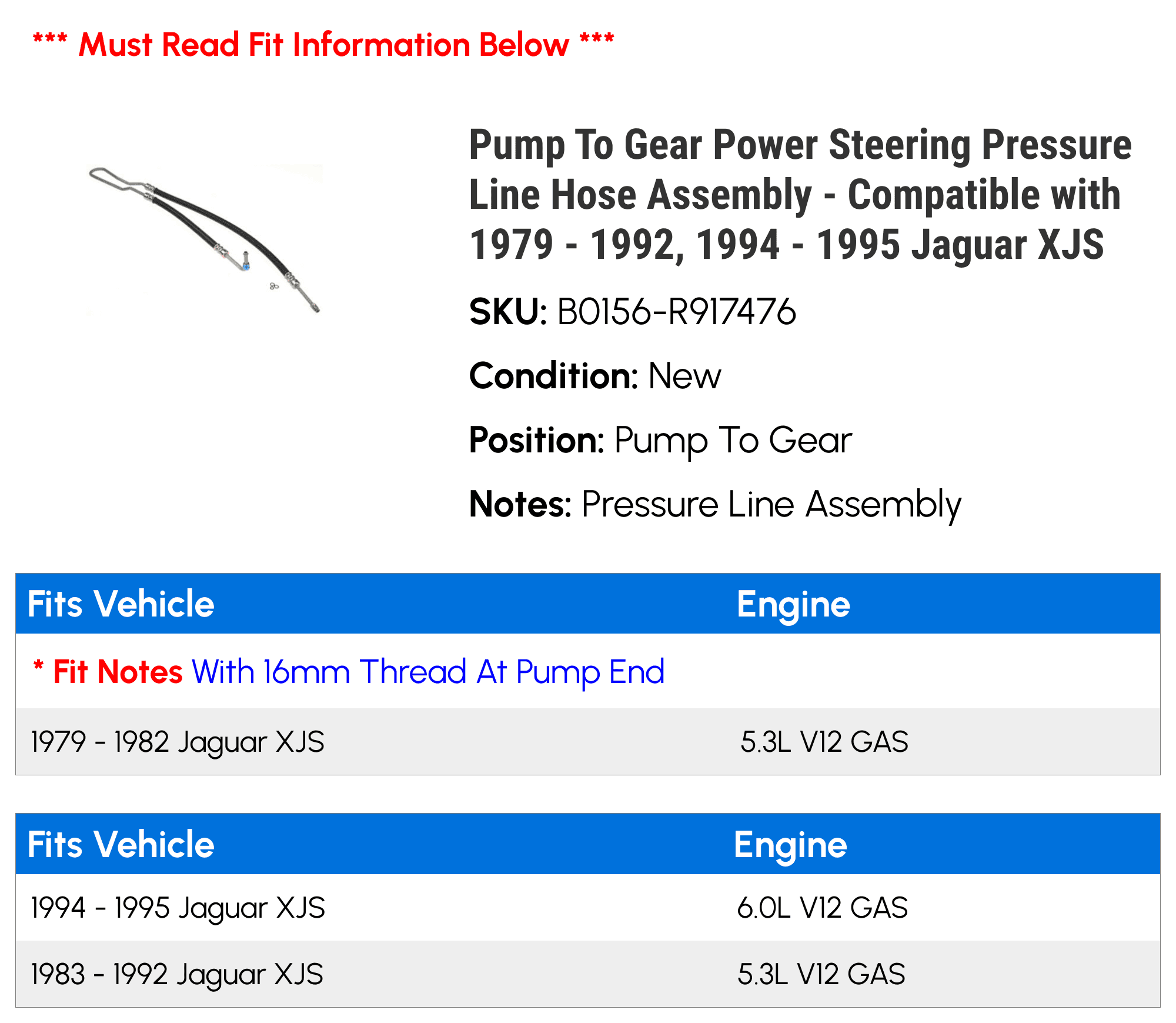Click the blue fitting on the hose image
1176x1023 pixels.
tap(246, 266)
